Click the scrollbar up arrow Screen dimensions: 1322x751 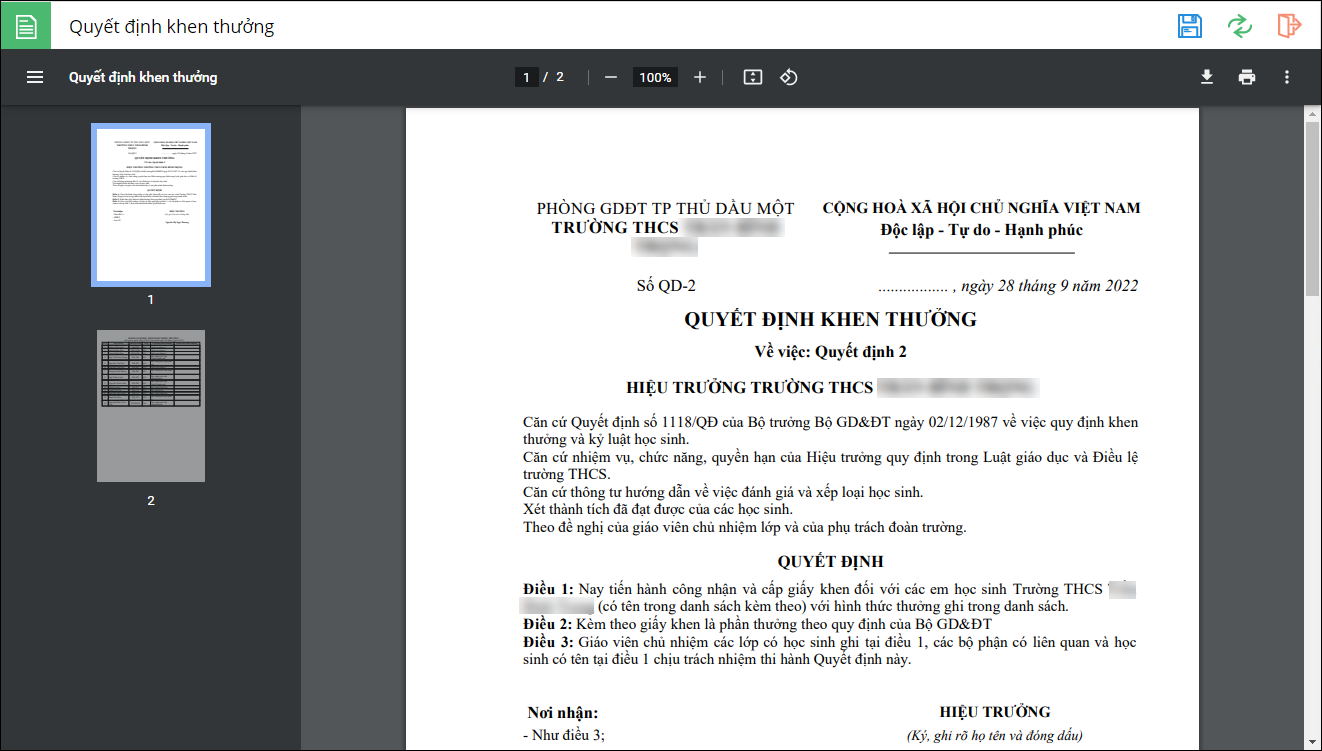pos(1312,115)
